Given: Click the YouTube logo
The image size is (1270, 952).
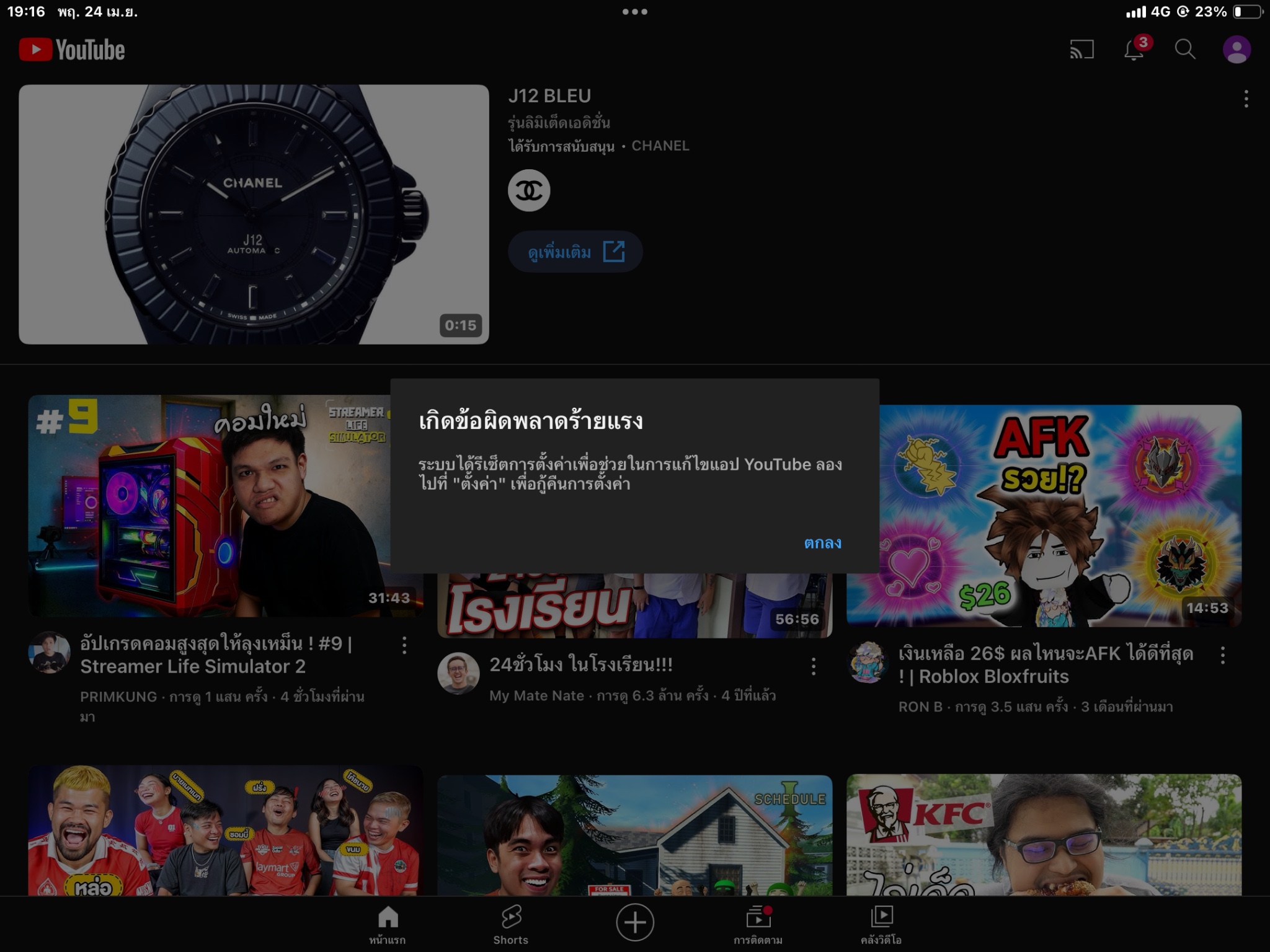Looking at the screenshot, I should point(72,50).
